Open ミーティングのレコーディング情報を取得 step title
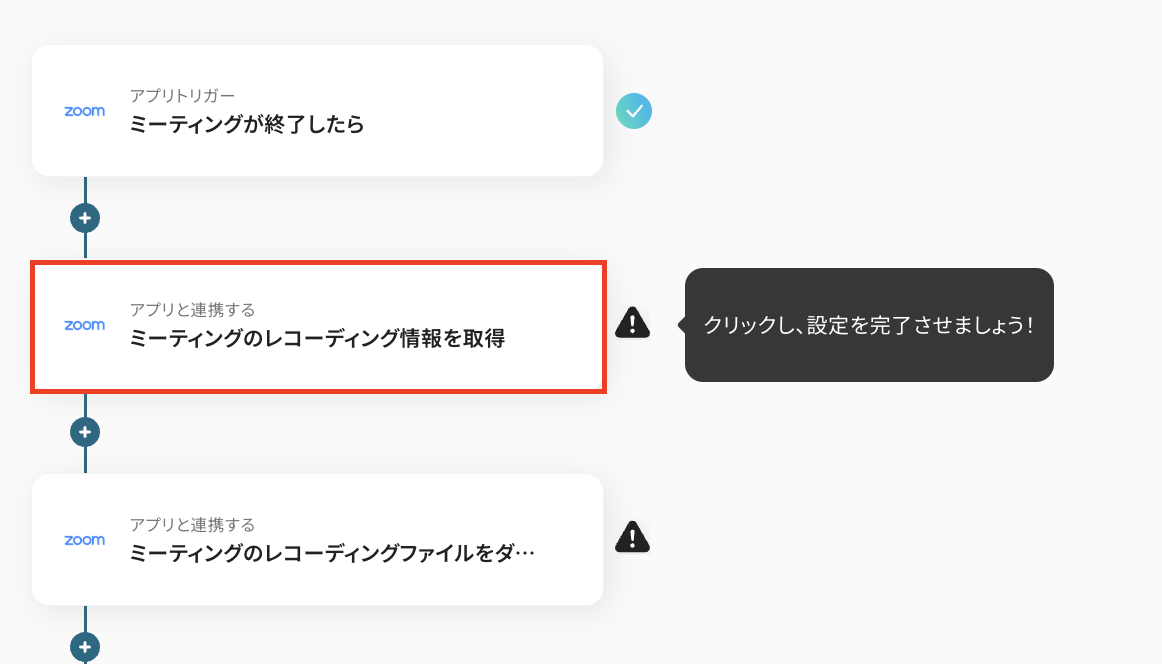Viewport: 1162px width, 664px height. click(317, 339)
